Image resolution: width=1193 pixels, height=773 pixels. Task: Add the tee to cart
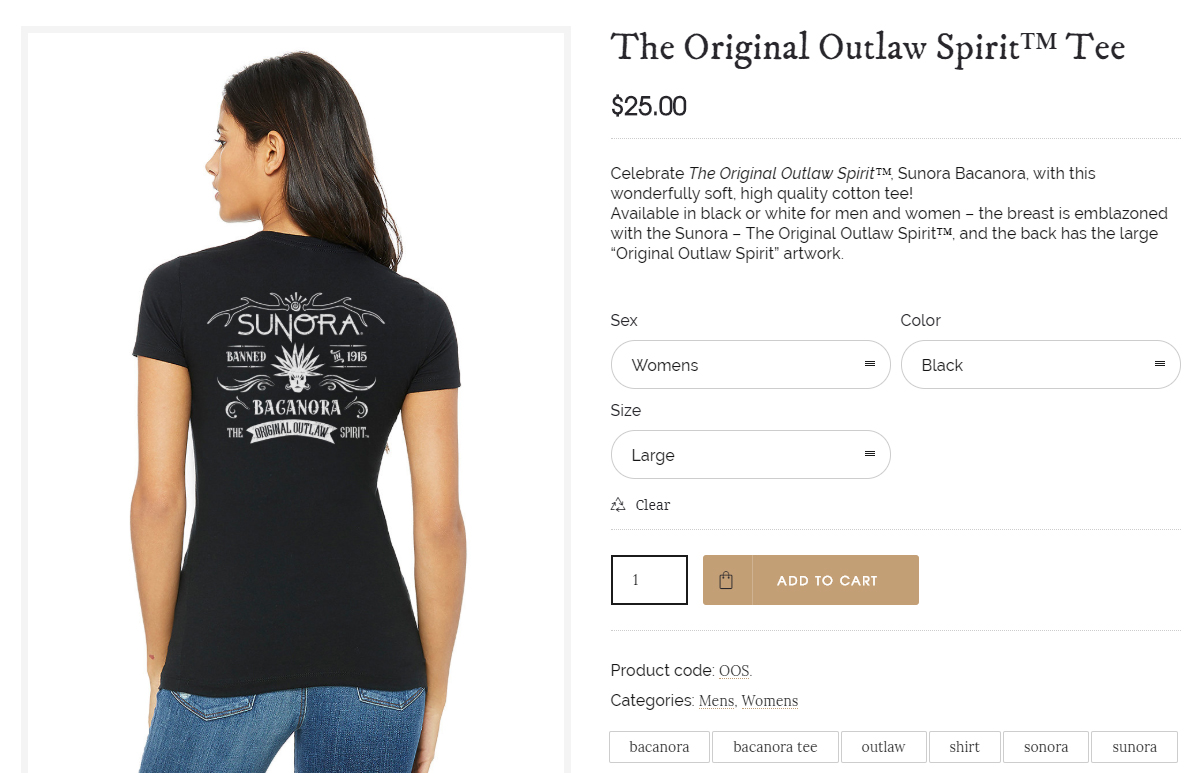(x=810, y=580)
